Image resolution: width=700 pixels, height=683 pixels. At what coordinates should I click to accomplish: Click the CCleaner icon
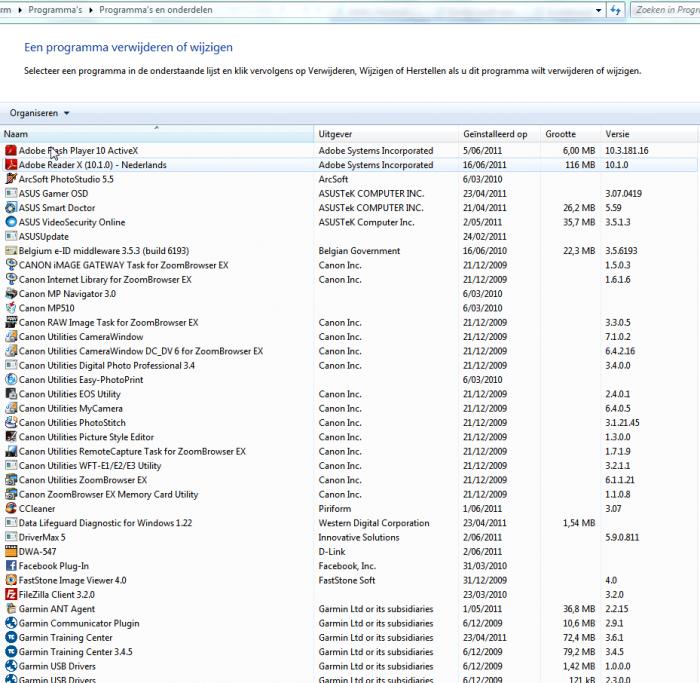tap(11, 508)
